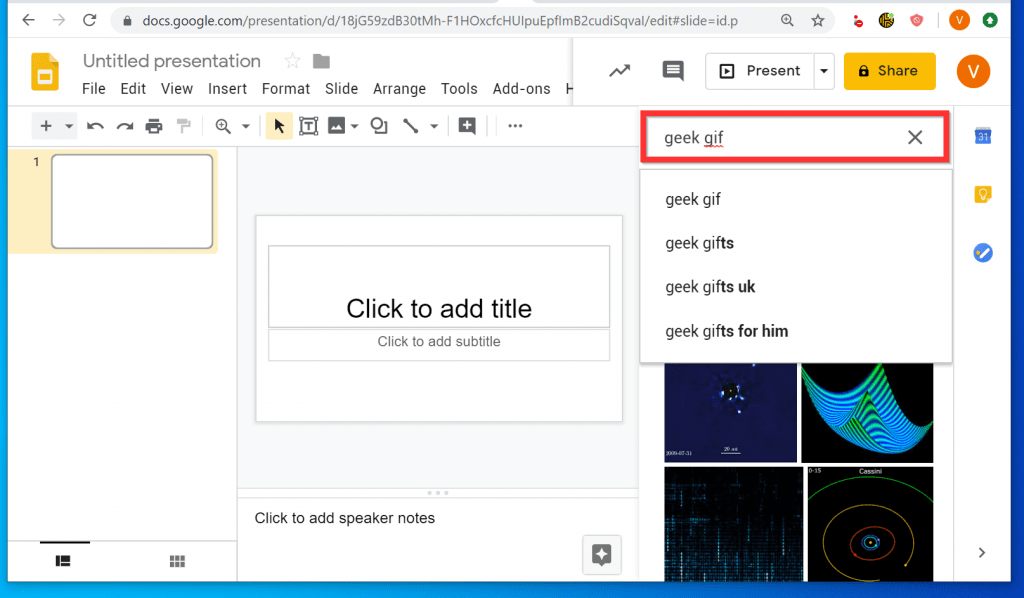Click the Redo arrow in toolbar
The height and width of the screenshot is (598, 1024).
pyautogui.click(x=125, y=126)
